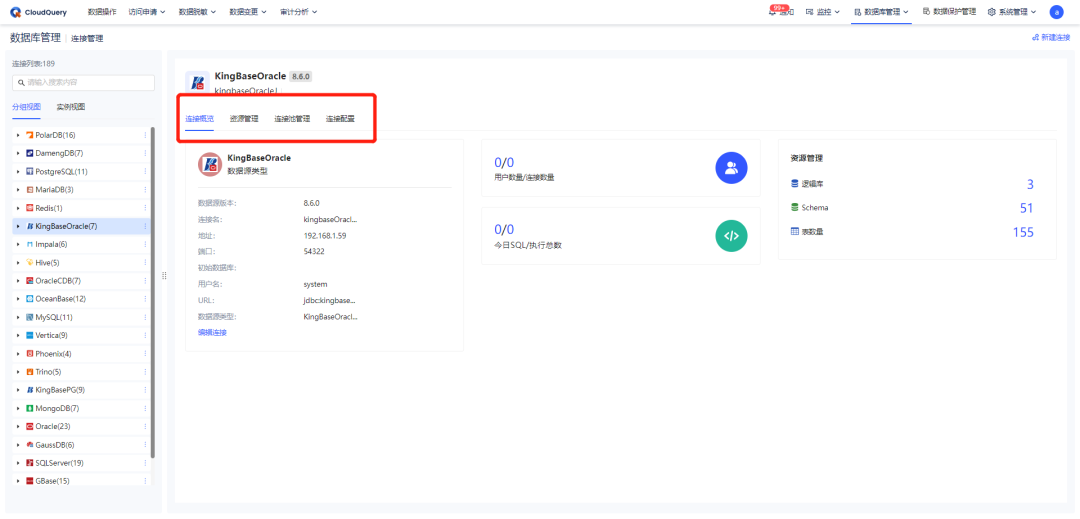
Task: Click the table count value 155
Action: [1023, 232]
